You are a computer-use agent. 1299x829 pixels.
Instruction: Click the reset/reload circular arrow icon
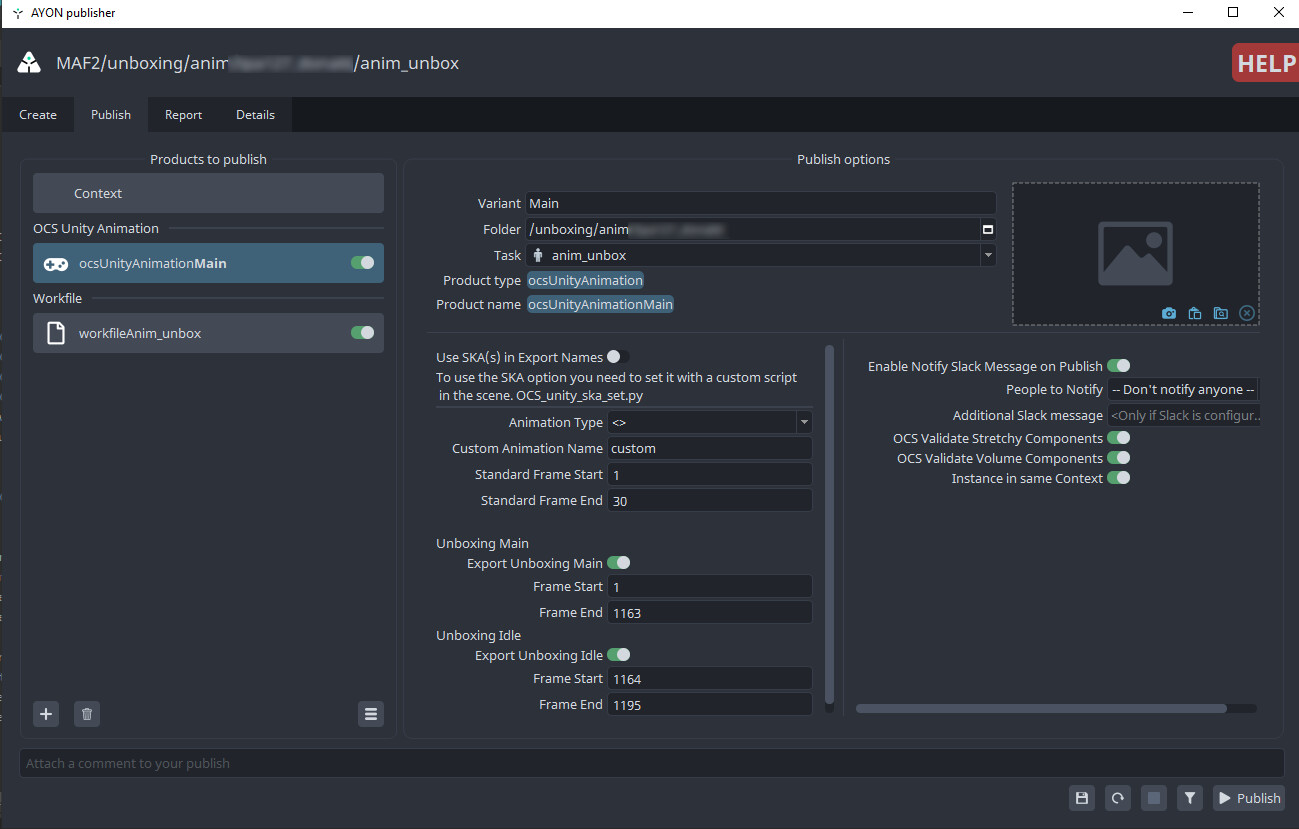tap(1118, 798)
